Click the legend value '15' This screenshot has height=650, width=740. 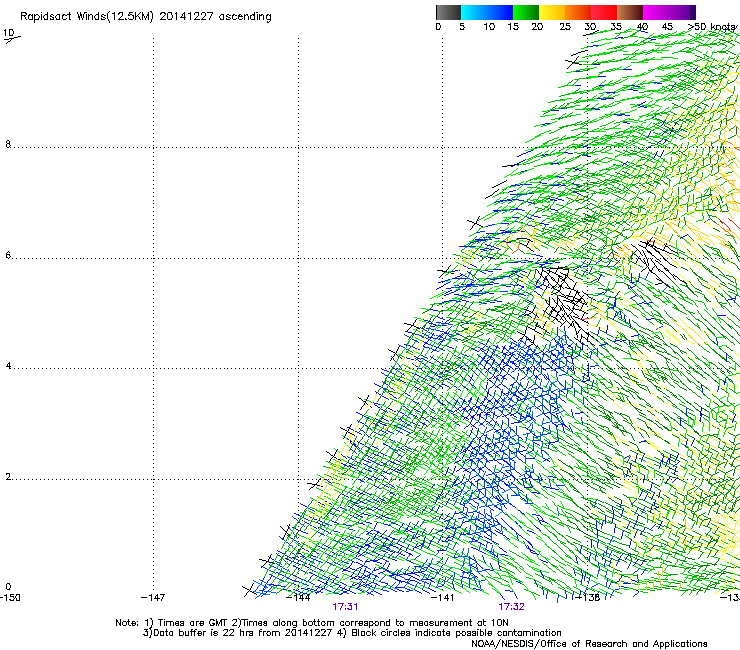[x=513, y=27]
